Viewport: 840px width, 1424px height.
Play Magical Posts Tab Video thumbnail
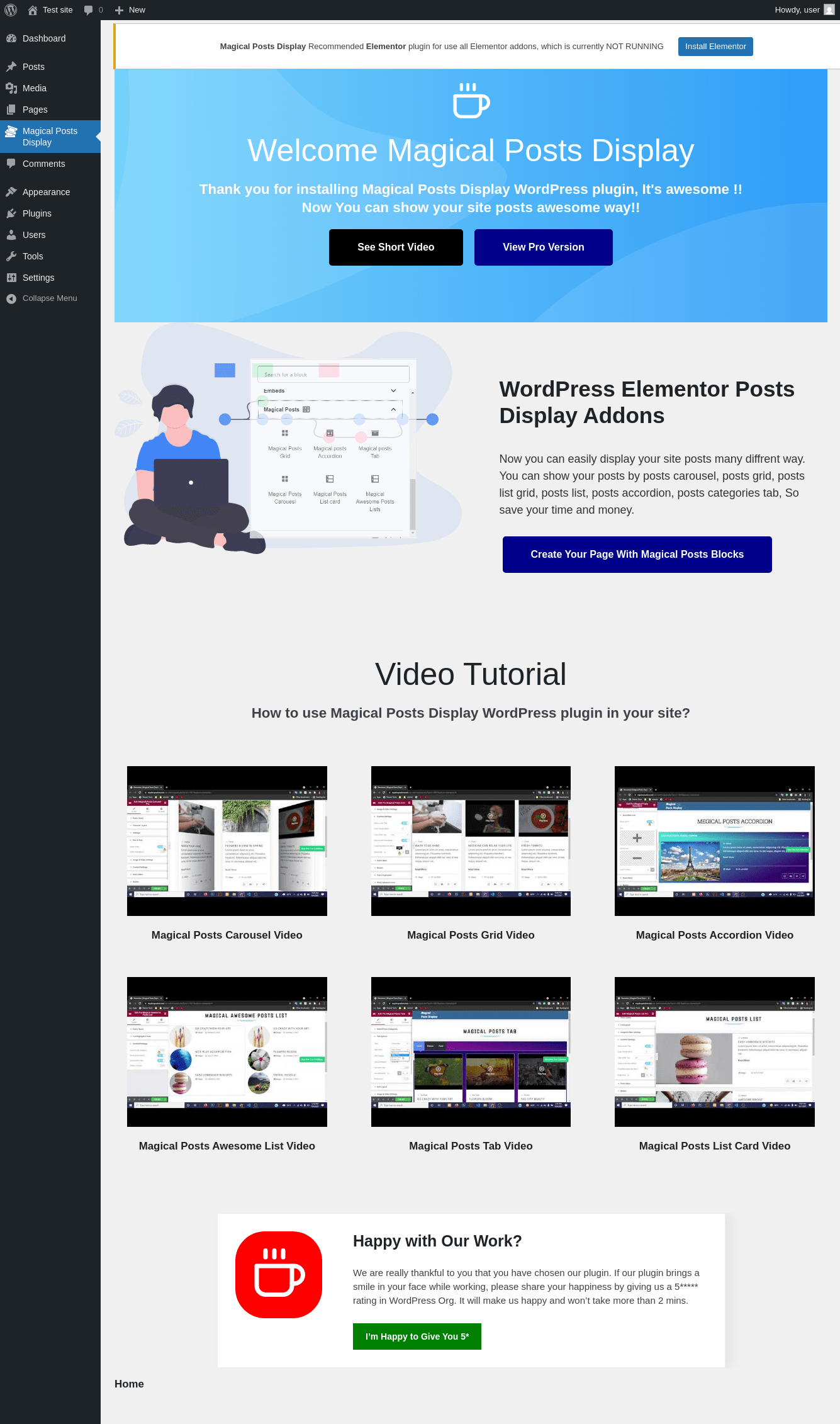click(x=471, y=1052)
